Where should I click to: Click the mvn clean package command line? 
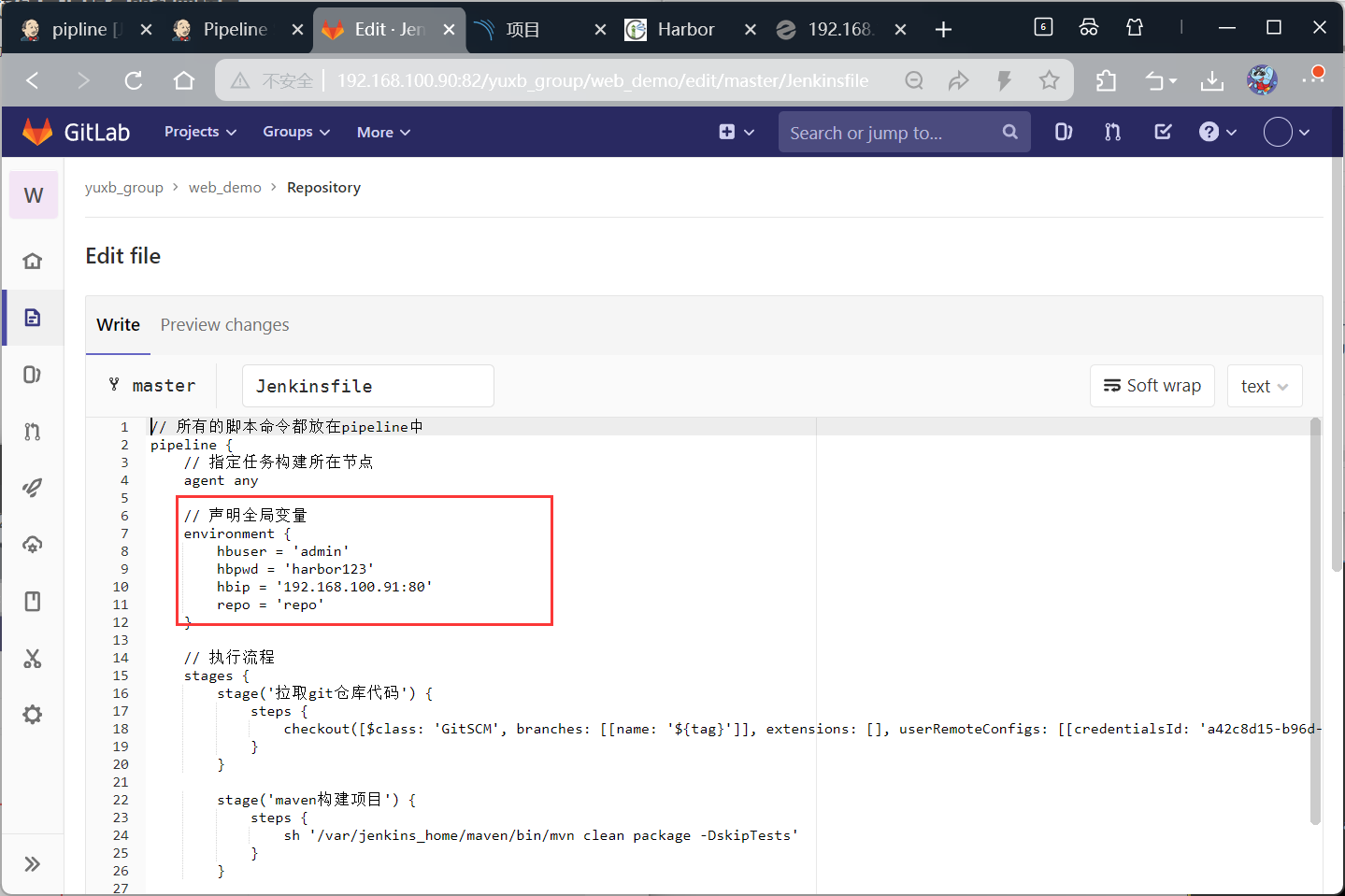(x=541, y=835)
